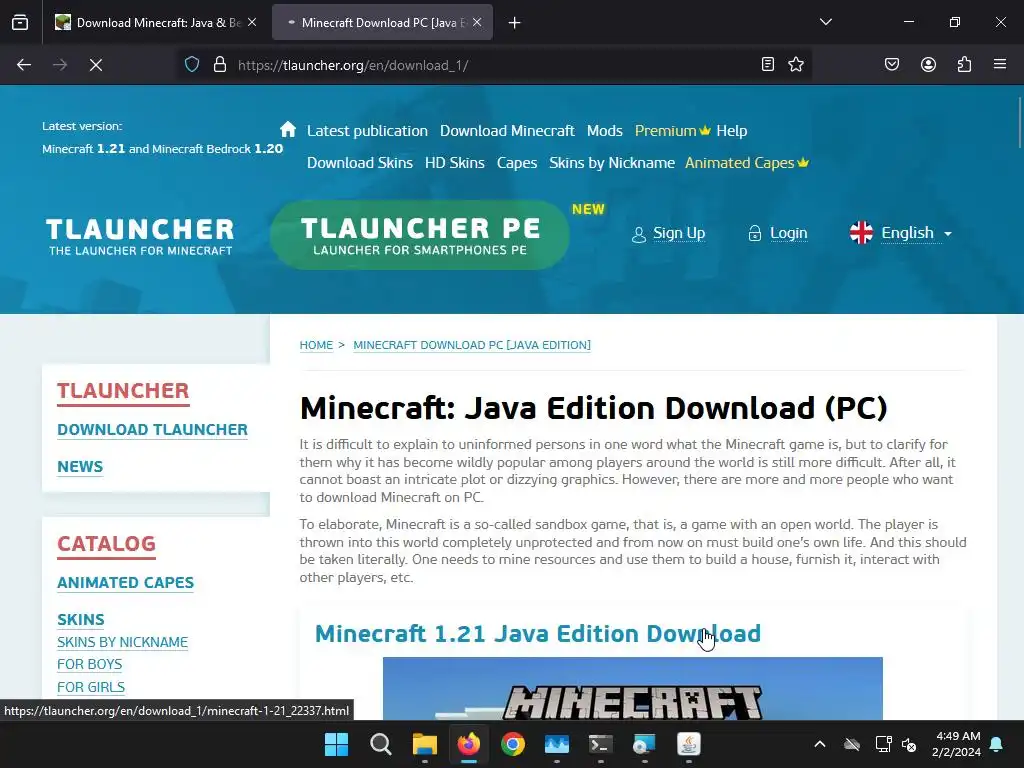The image size is (1024, 768).
Task: Open muted volume tray icon
Action: coord(909,744)
